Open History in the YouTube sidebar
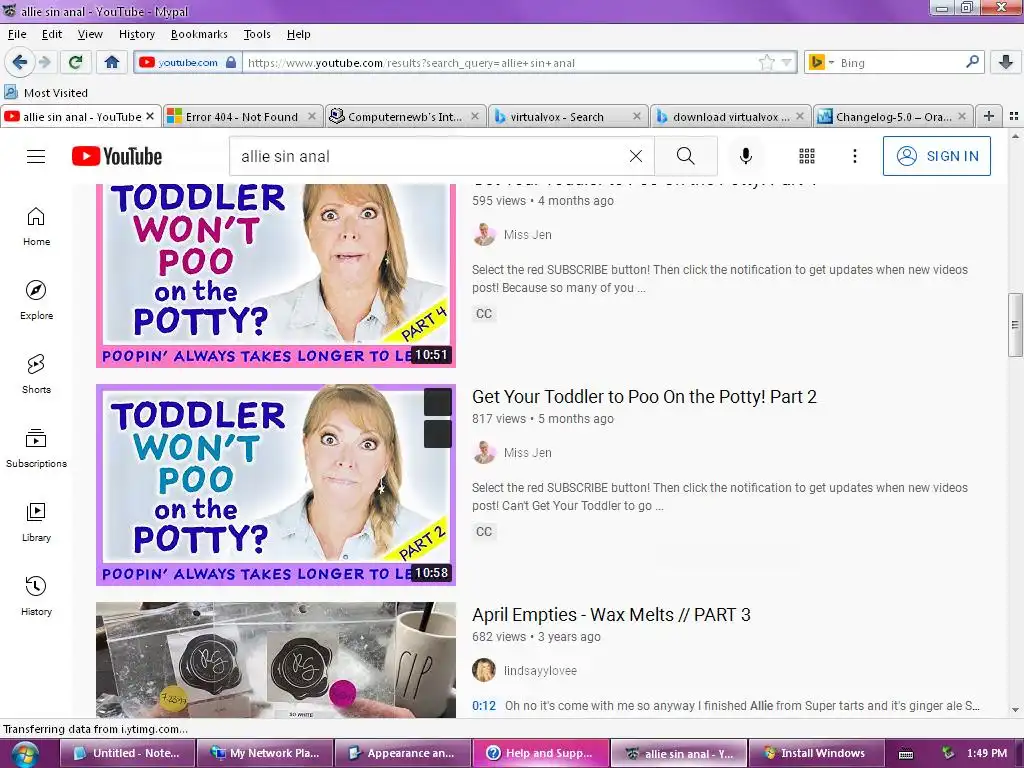1024x768 pixels. (37, 596)
